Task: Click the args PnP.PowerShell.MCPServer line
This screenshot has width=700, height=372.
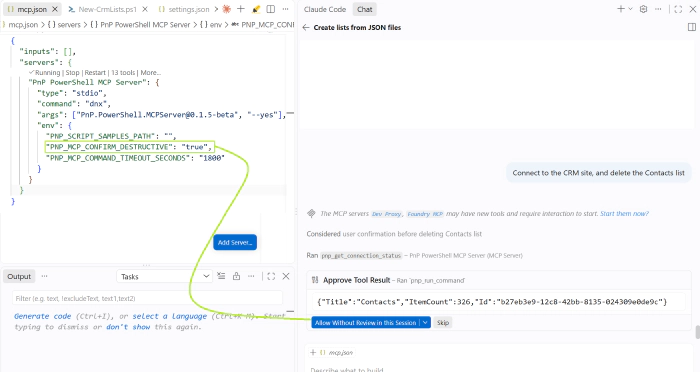Action: click(x=162, y=115)
